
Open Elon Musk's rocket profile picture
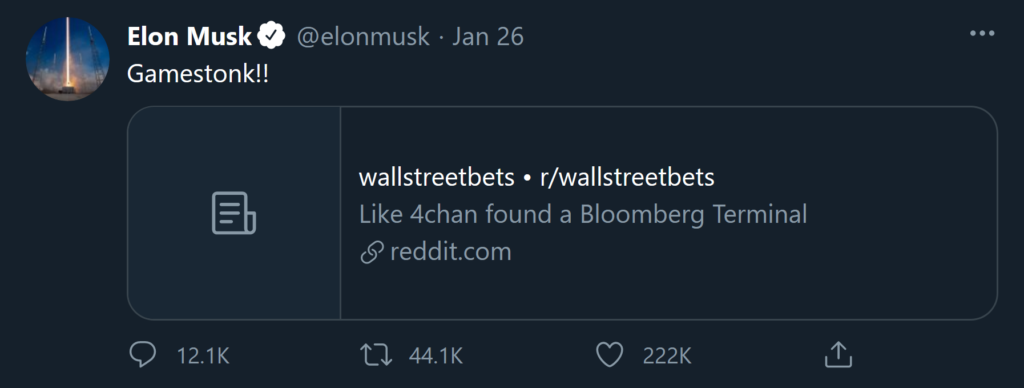point(67,59)
